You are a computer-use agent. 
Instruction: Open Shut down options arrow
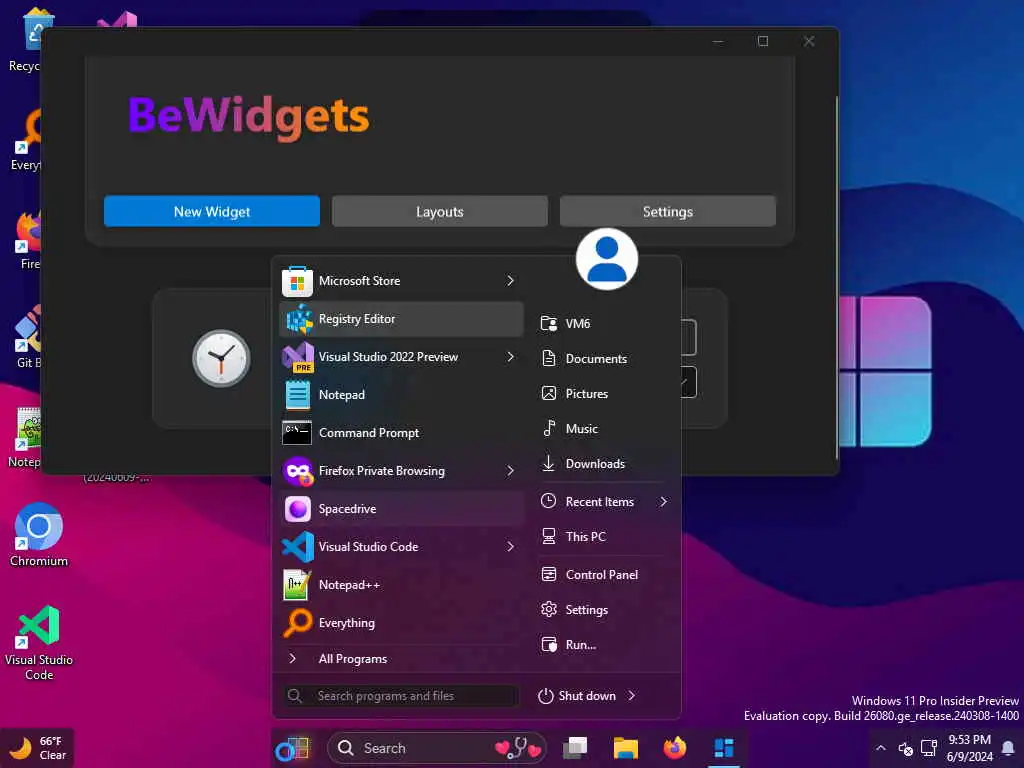point(632,696)
